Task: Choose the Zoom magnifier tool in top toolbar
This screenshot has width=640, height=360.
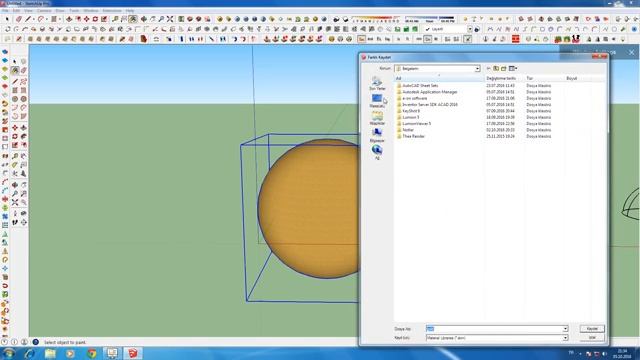Action: (161, 19)
